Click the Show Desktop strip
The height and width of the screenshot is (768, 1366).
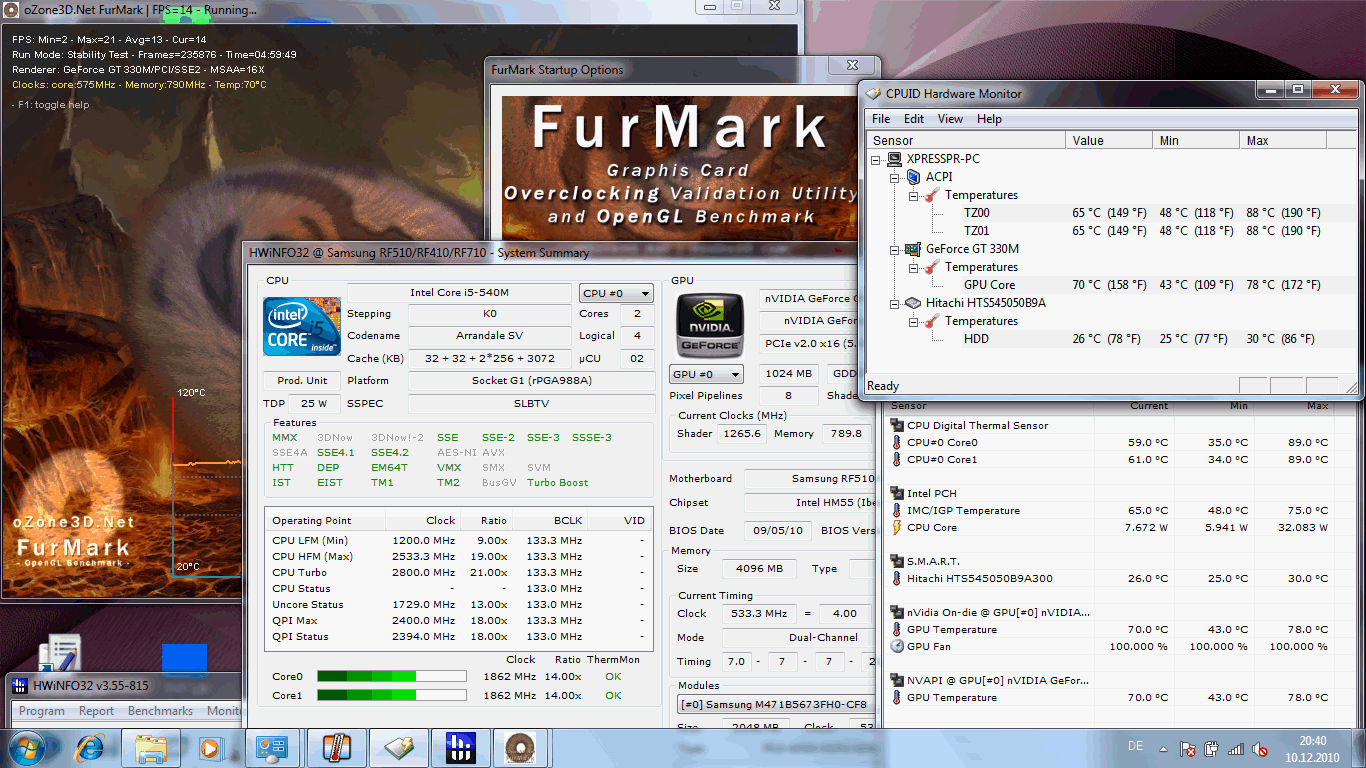point(1358,748)
